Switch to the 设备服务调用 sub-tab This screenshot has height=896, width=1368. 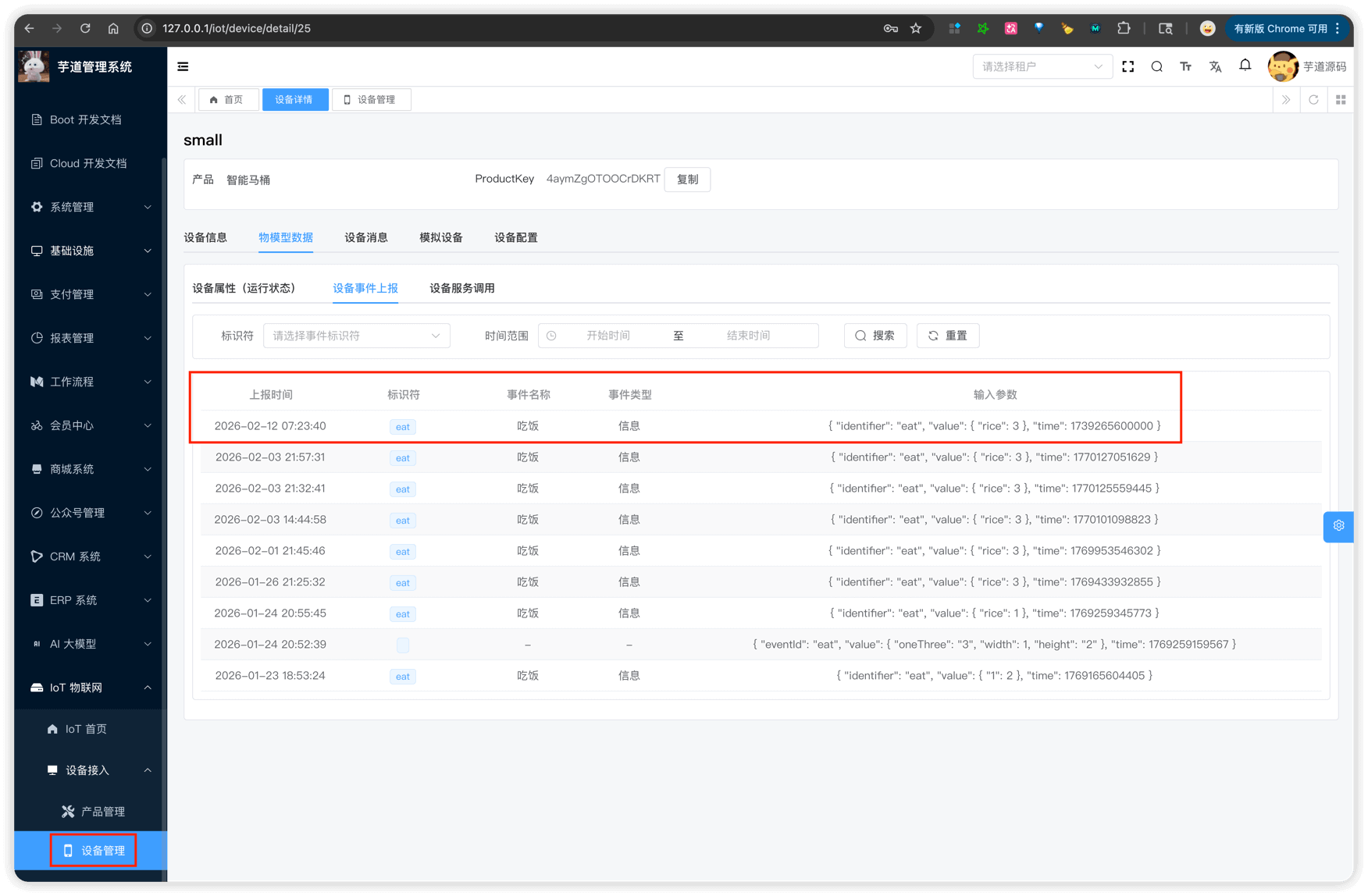(461, 288)
